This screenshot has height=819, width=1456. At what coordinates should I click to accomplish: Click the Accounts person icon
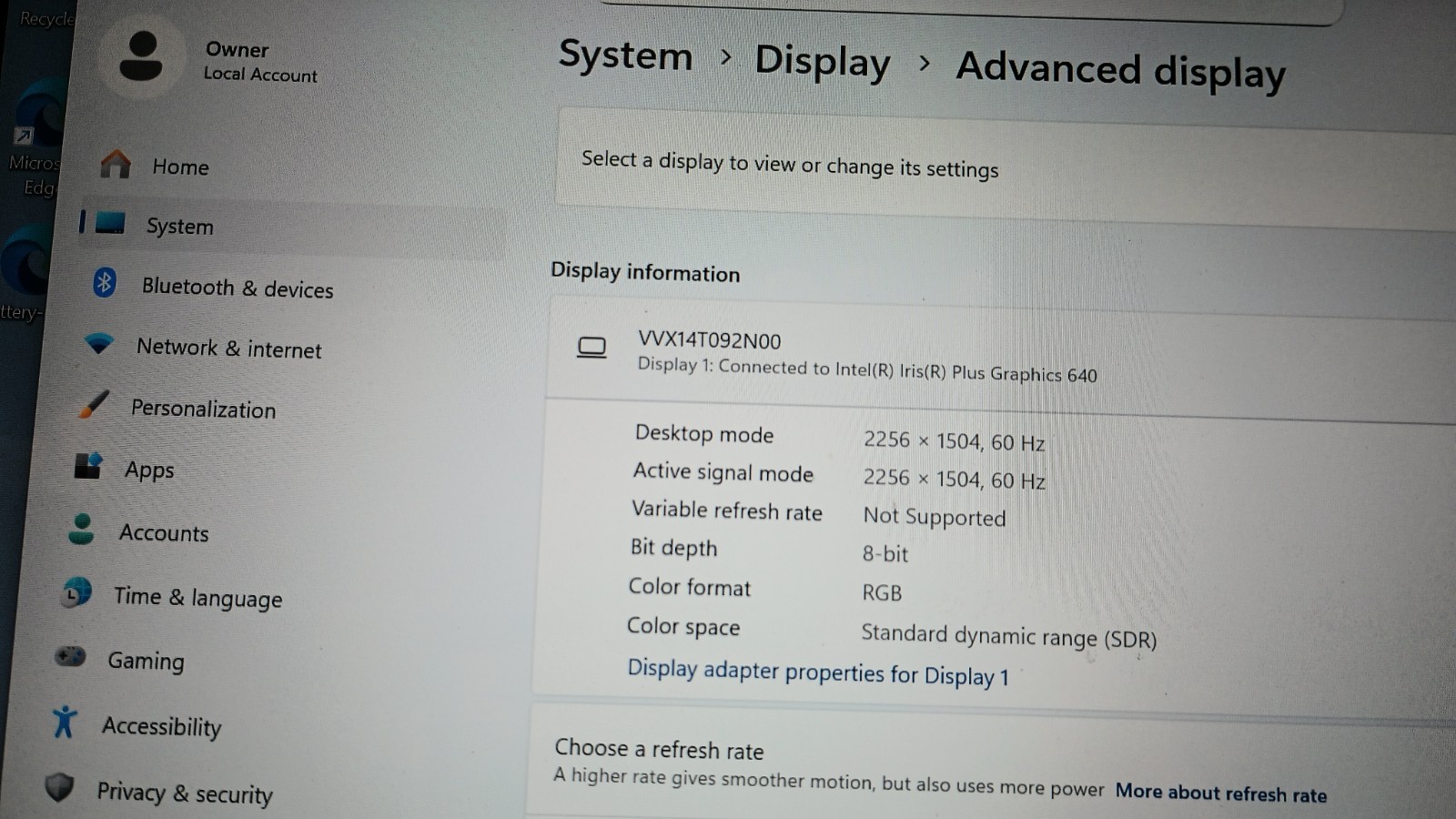(x=82, y=529)
